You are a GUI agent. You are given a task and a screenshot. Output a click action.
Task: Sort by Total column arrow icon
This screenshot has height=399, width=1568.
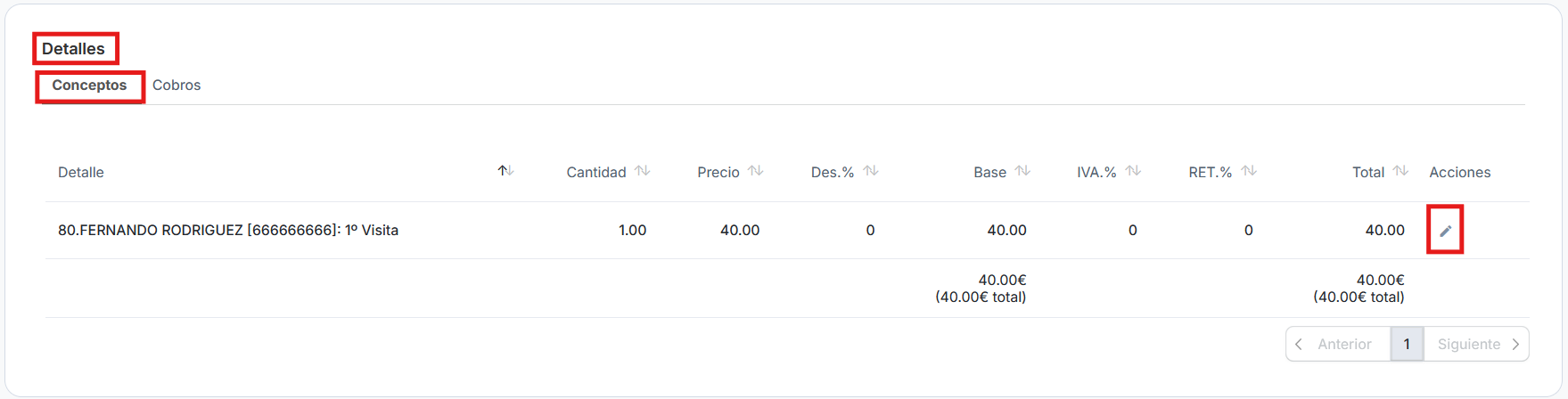click(x=1400, y=171)
